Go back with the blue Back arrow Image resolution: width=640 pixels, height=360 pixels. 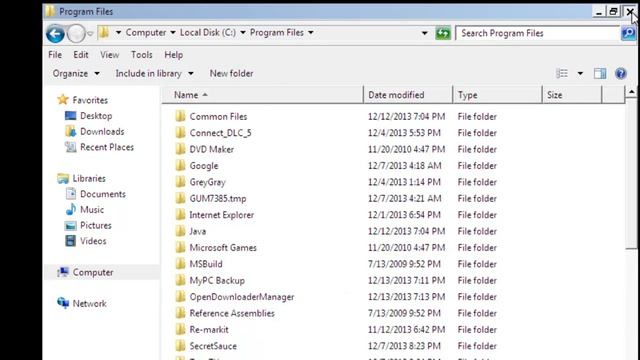click(55, 33)
